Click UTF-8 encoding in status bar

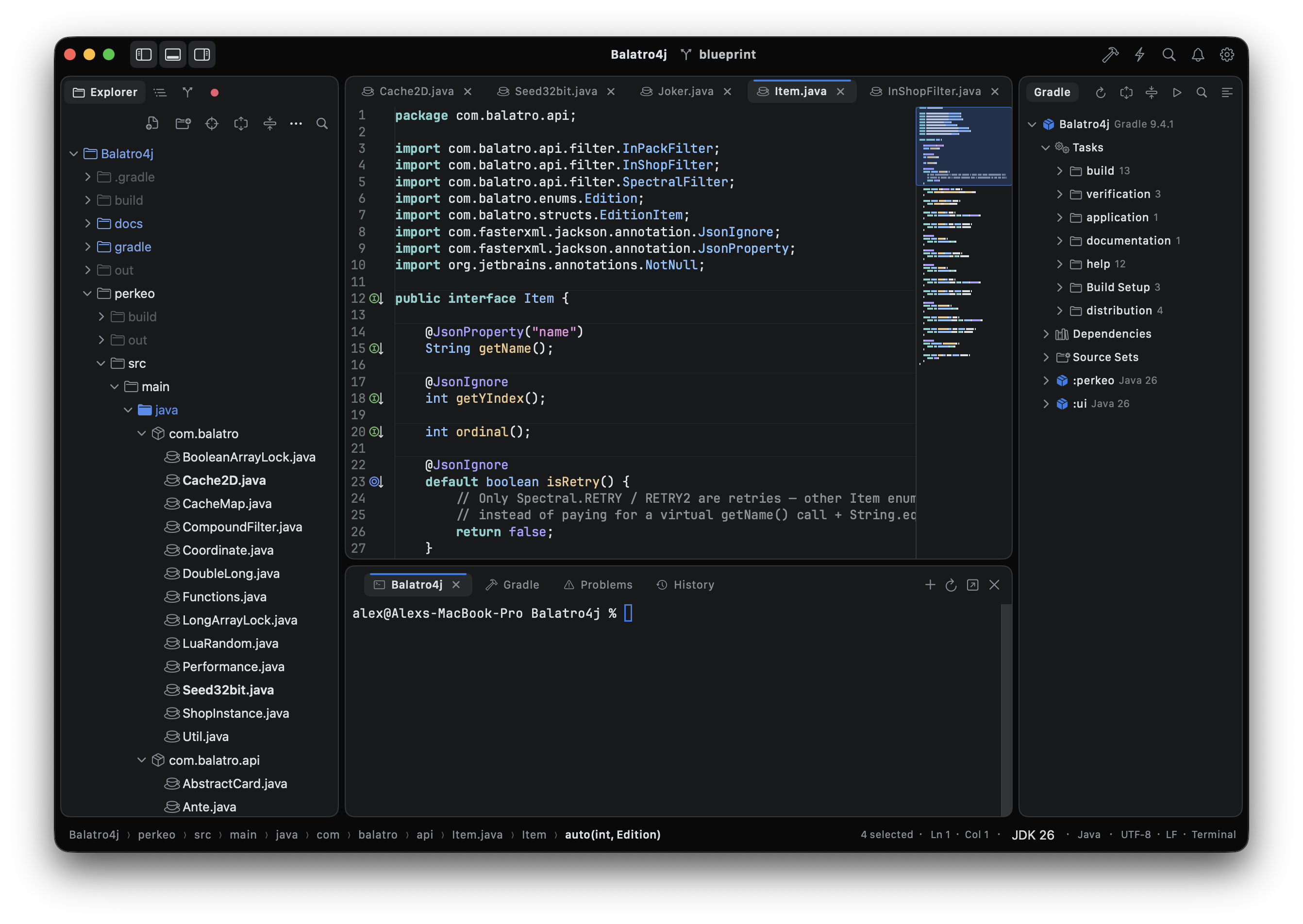[x=1136, y=835]
